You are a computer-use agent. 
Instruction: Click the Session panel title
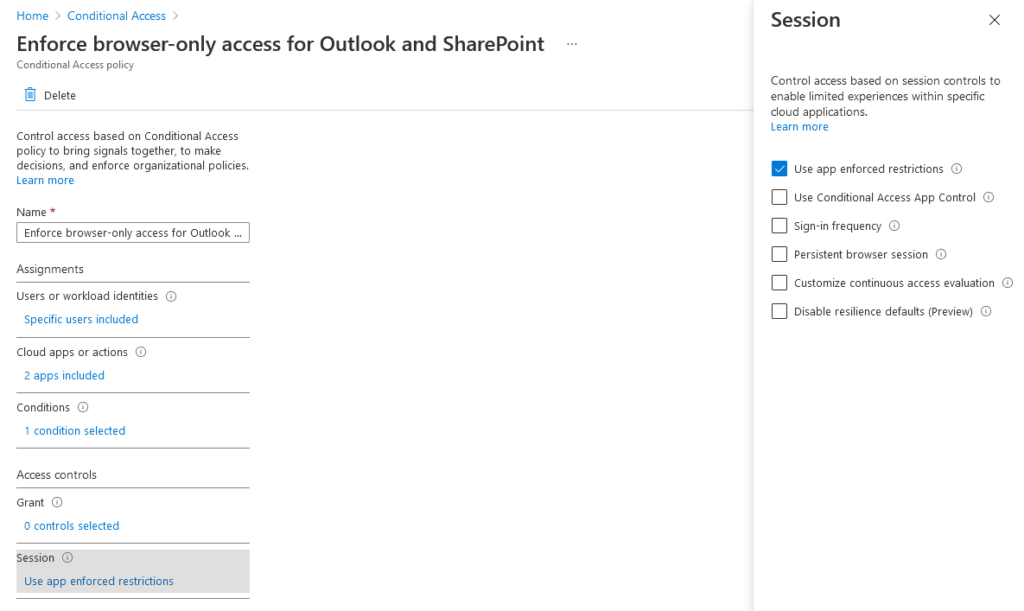(805, 20)
